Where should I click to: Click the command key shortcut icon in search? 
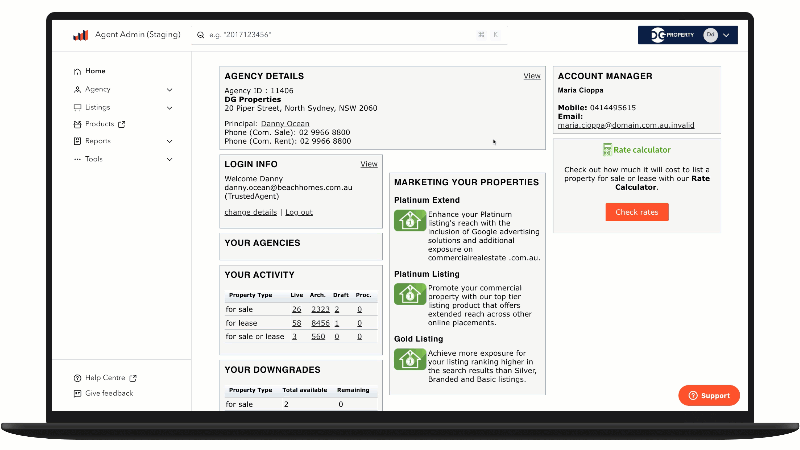(481, 35)
